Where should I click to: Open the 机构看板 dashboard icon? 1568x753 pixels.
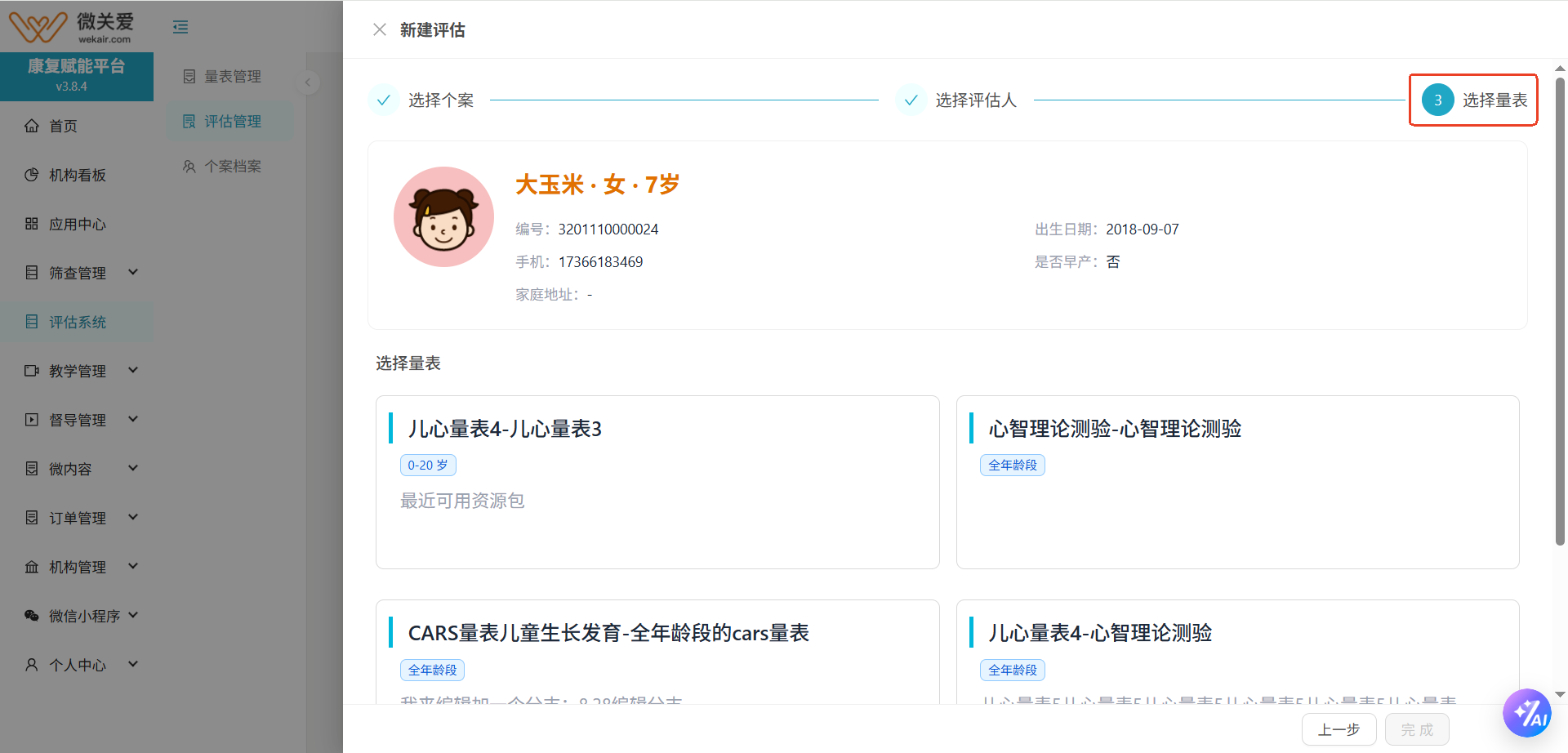pyautogui.click(x=31, y=174)
